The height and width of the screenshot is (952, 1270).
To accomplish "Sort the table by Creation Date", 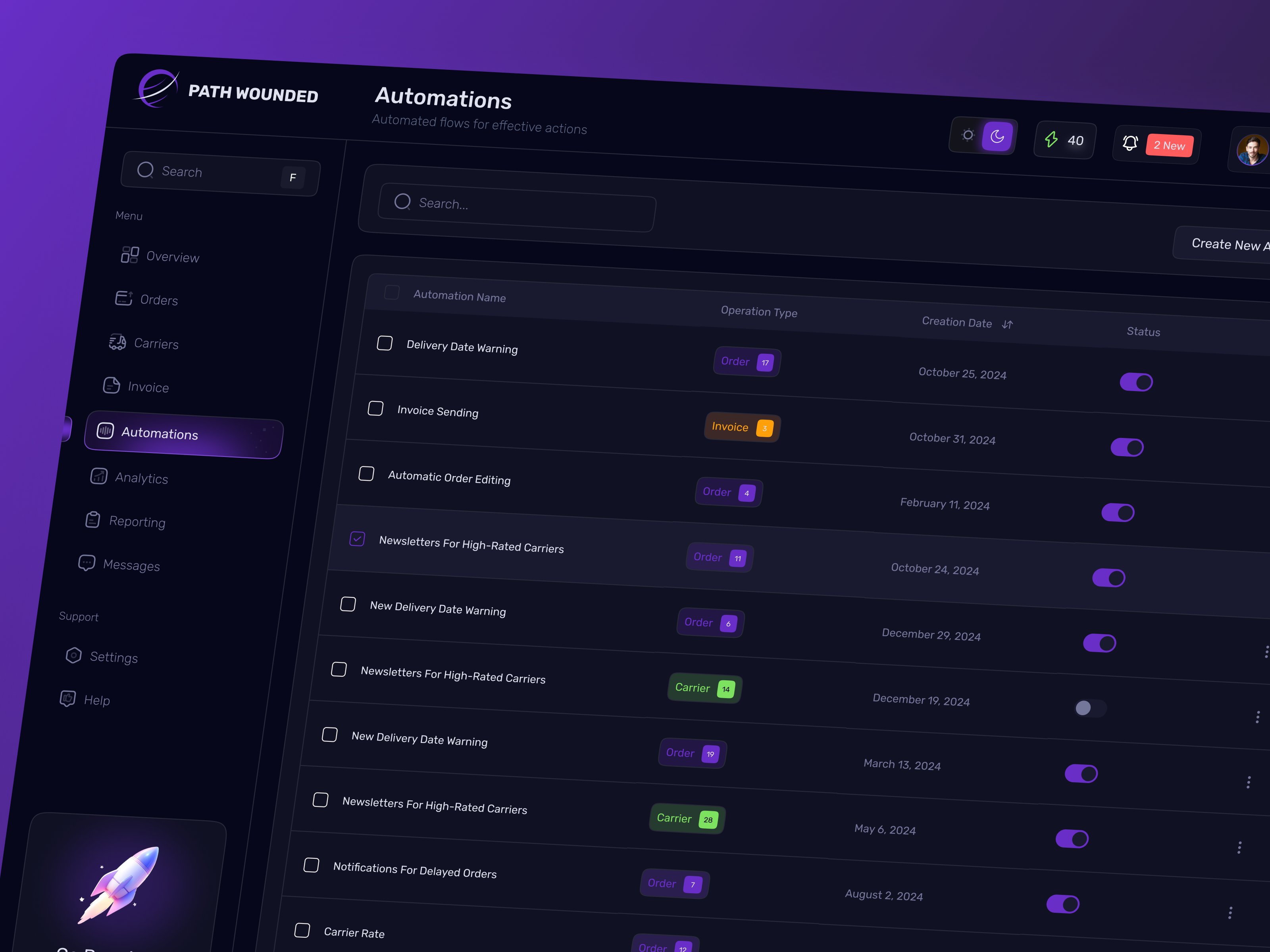I will 1008,324.
